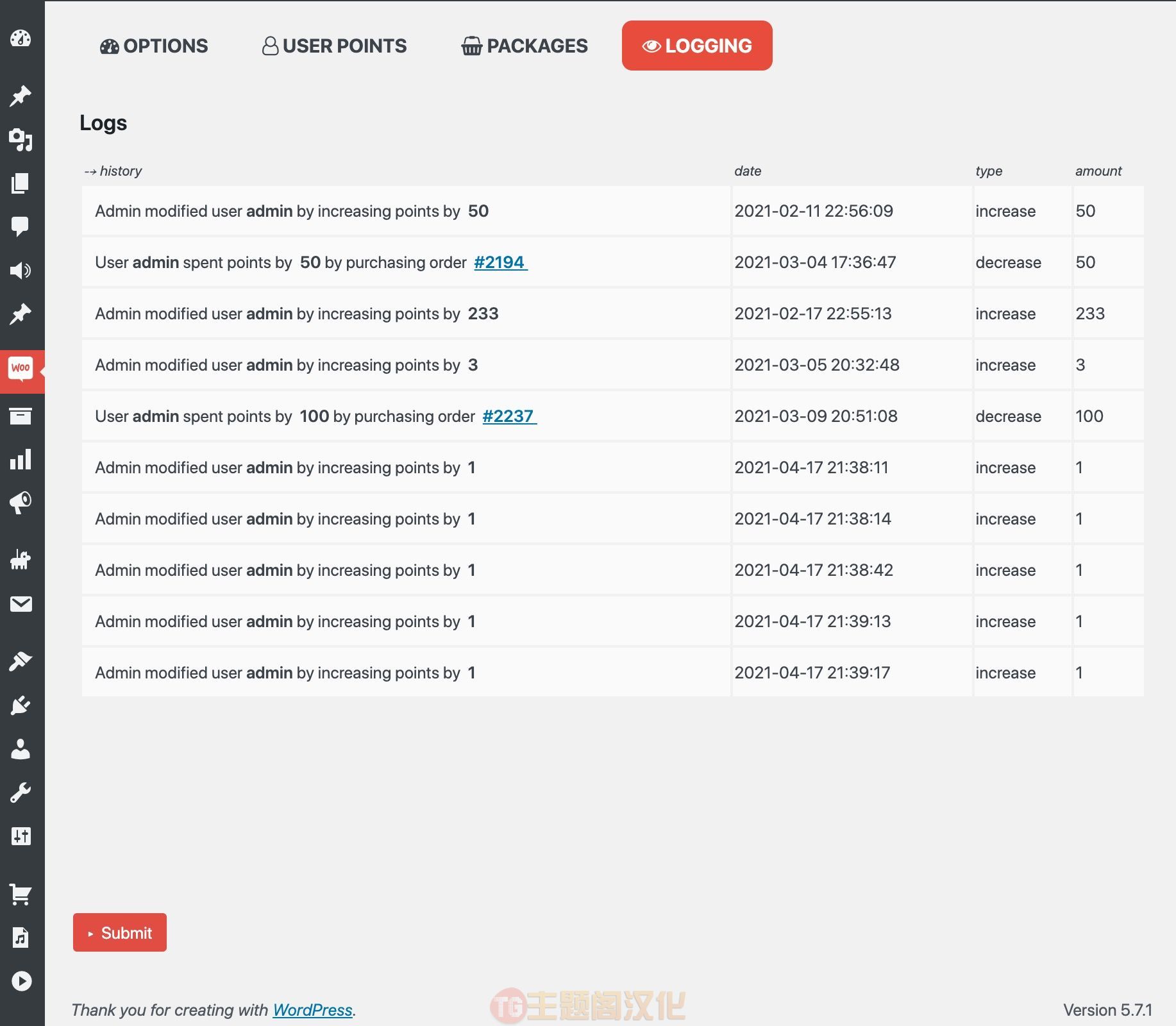1176x1026 pixels.
Task: Select the date 2021-03-09 20:51:08
Action: pyautogui.click(x=816, y=416)
